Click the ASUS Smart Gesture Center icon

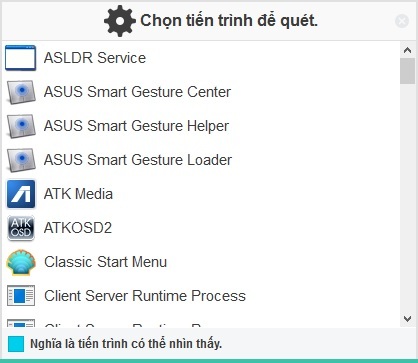coord(21,92)
